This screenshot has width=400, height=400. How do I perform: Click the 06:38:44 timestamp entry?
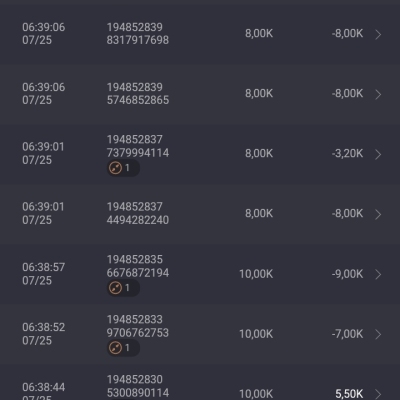[43, 391]
